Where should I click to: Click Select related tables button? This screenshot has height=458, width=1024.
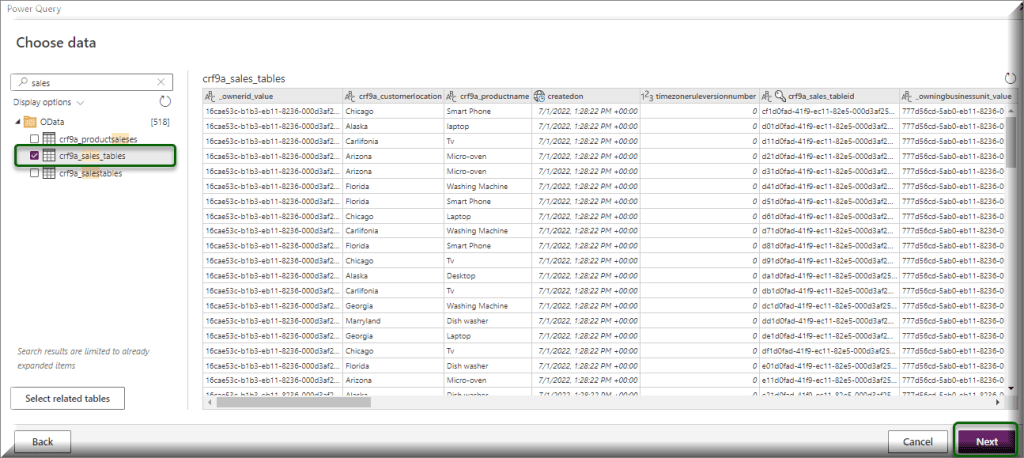coord(67,398)
